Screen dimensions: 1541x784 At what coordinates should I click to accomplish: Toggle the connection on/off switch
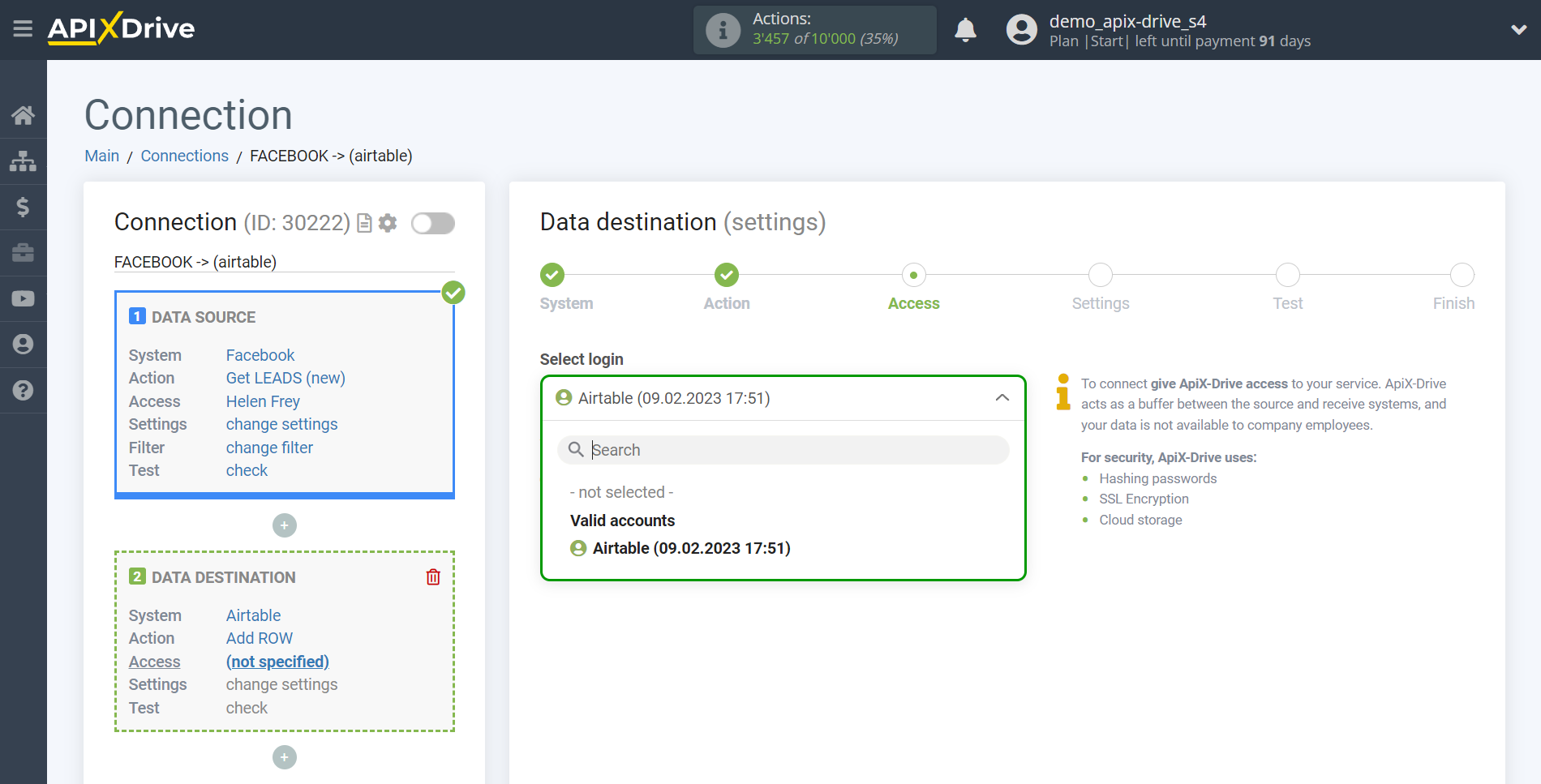(433, 223)
